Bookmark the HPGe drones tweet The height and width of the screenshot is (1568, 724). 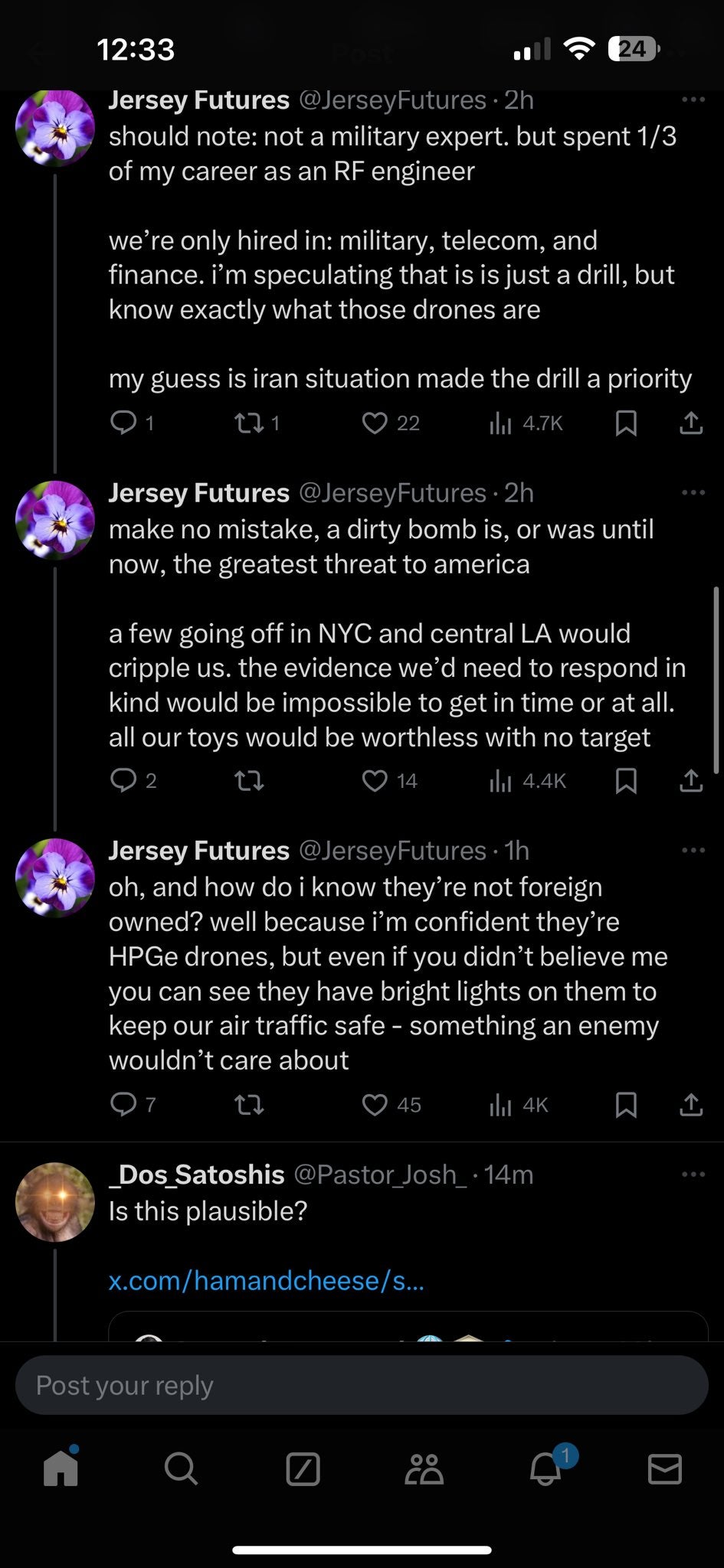point(626,1105)
